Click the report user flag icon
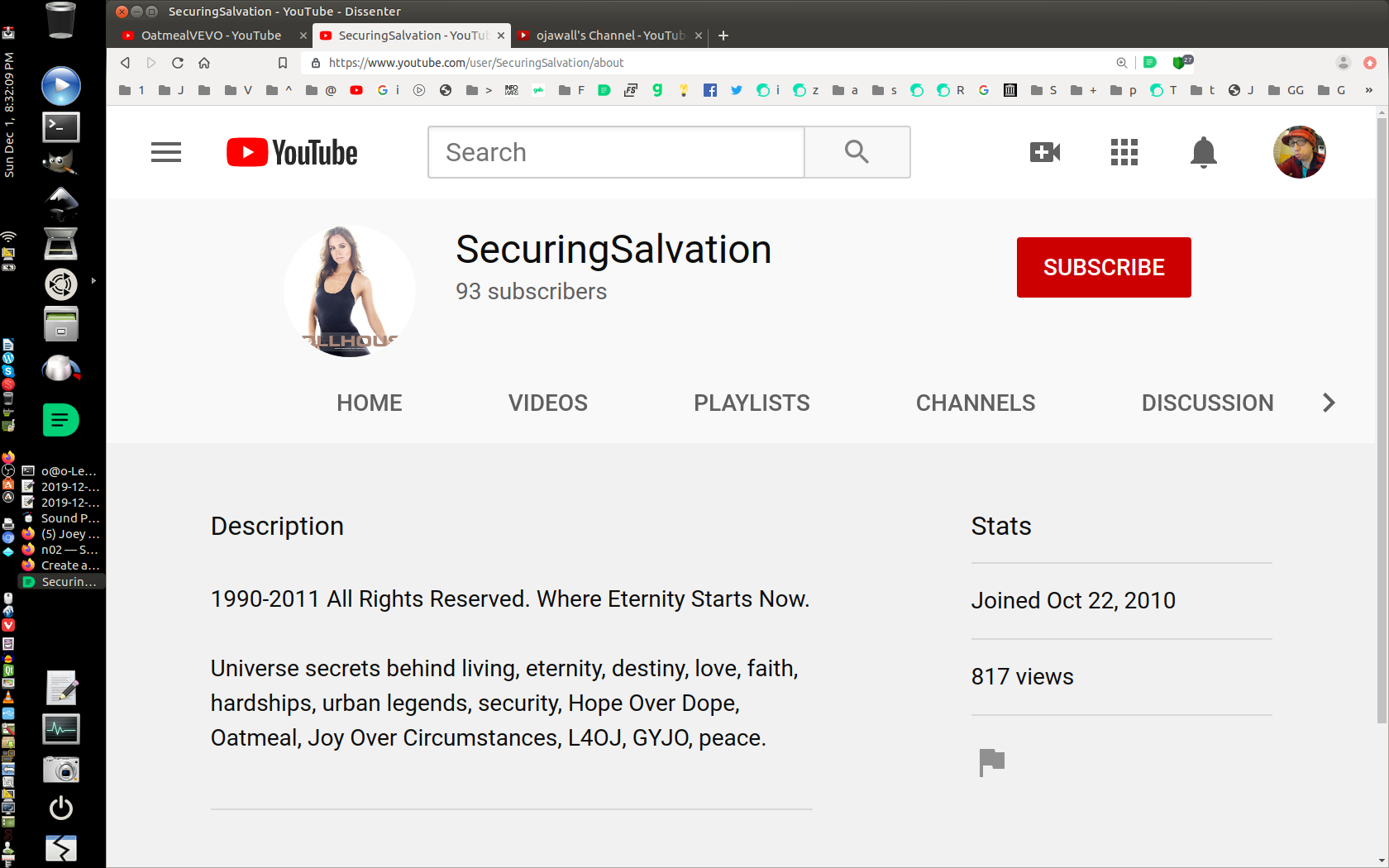This screenshot has width=1389, height=868. coord(991,762)
